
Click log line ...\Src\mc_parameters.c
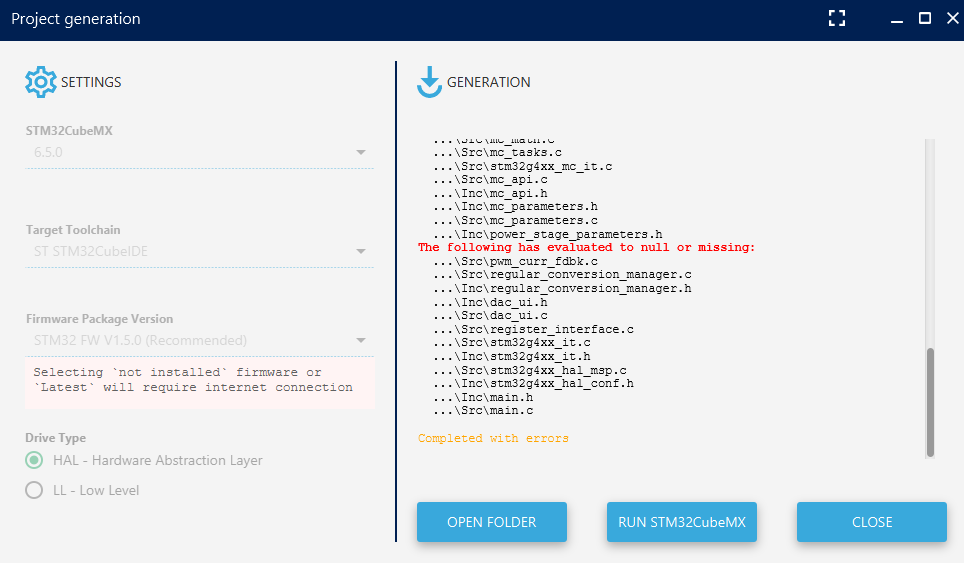pyautogui.click(x=515, y=221)
